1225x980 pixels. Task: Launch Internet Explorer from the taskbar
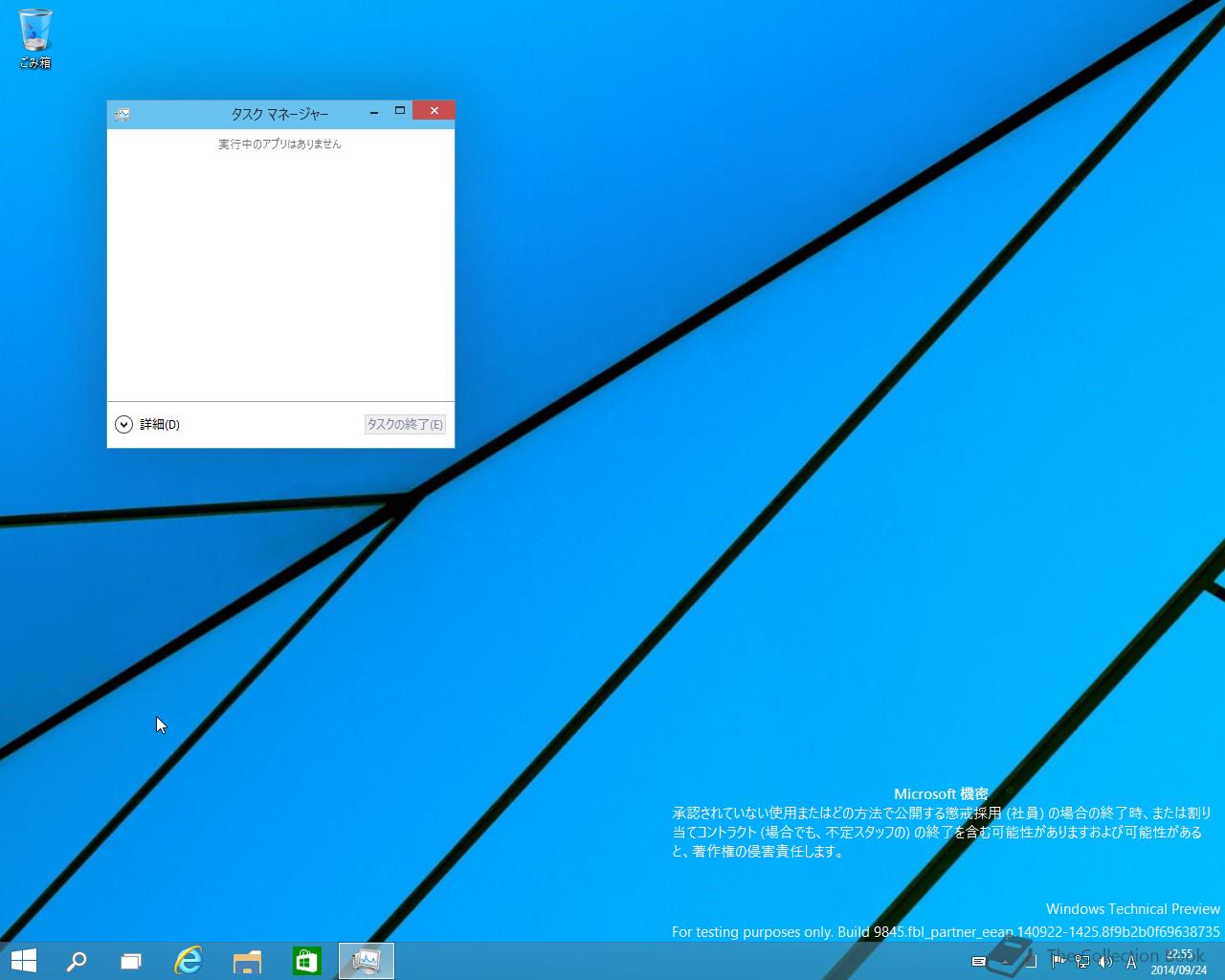(x=189, y=961)
